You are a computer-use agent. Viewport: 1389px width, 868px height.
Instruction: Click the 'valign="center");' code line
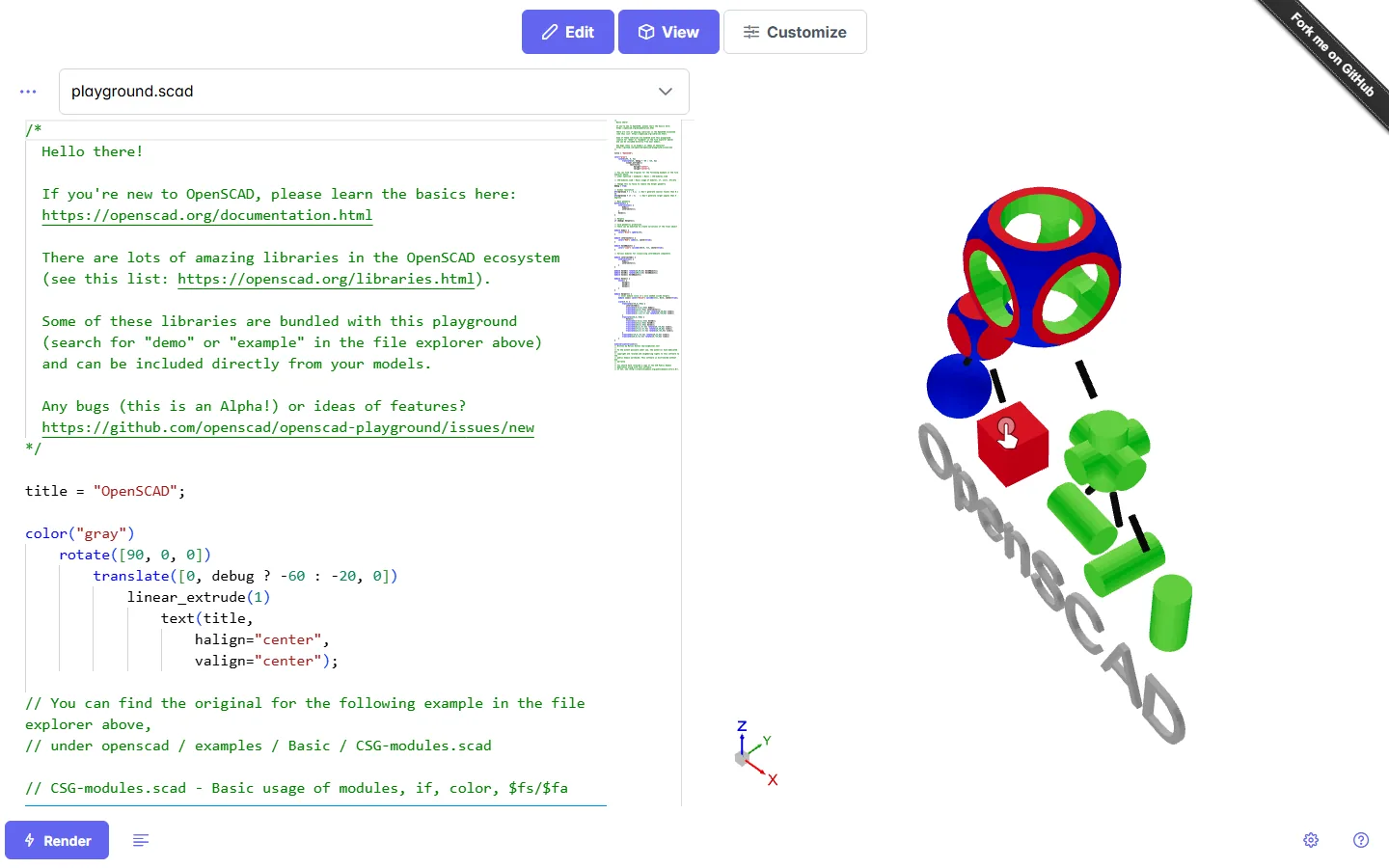266,661
